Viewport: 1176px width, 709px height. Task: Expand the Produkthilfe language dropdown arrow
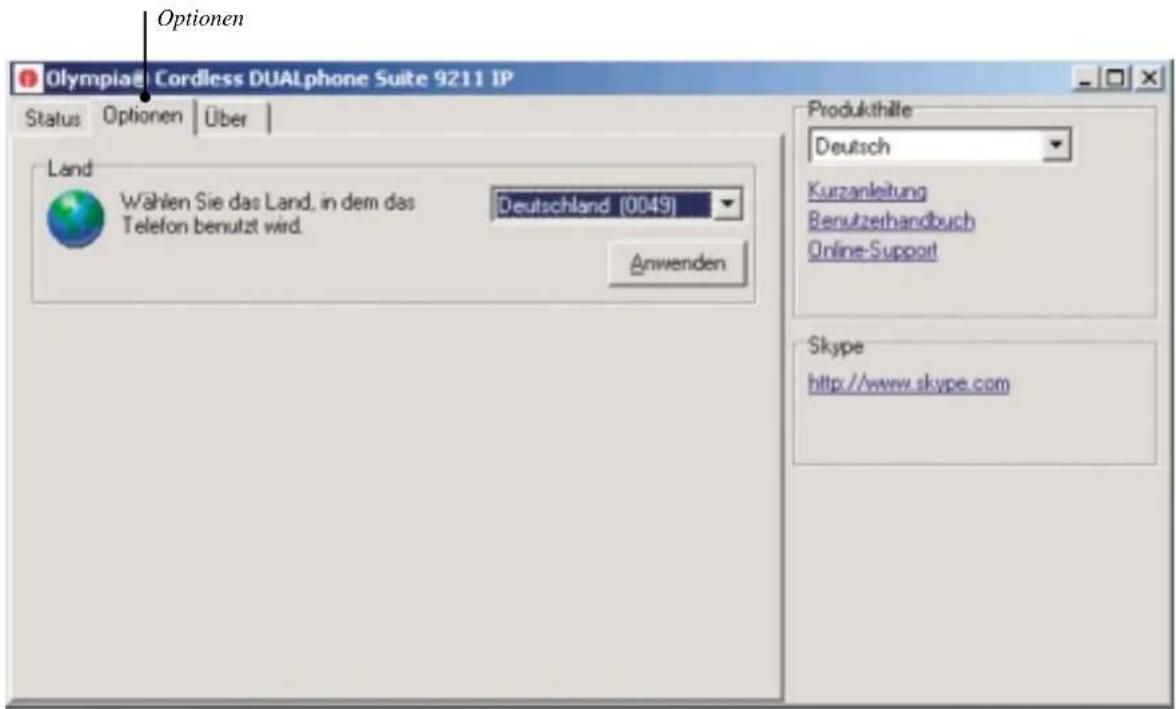1056,145
